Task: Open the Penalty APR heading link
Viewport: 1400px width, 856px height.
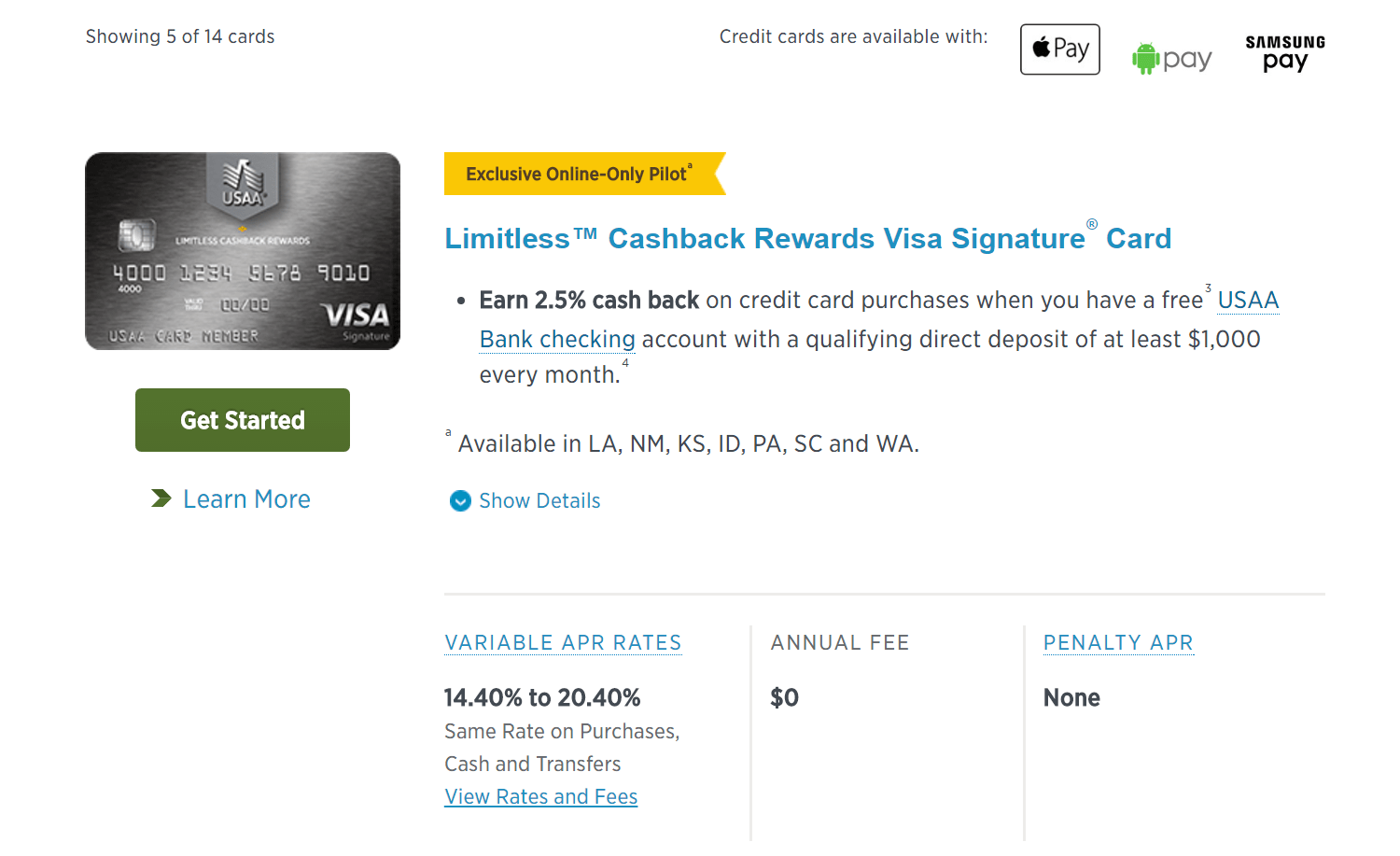Action: 1118,643
